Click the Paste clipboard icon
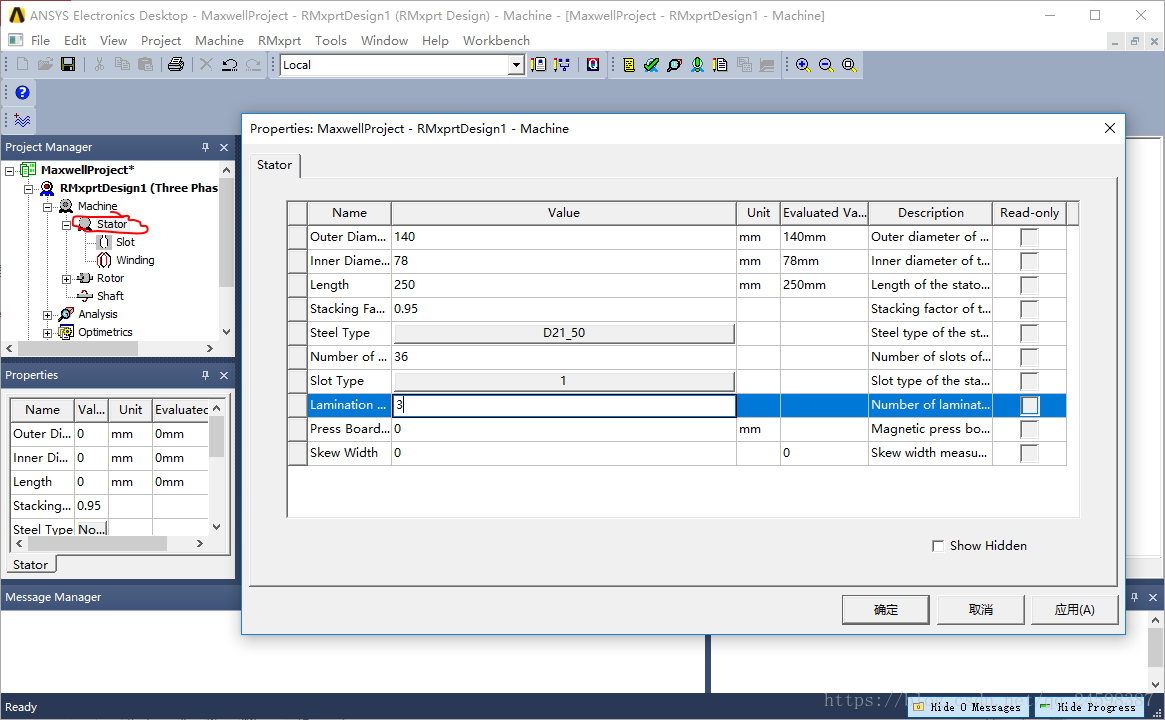This screenshot has width=1165, height=720. 146,65
